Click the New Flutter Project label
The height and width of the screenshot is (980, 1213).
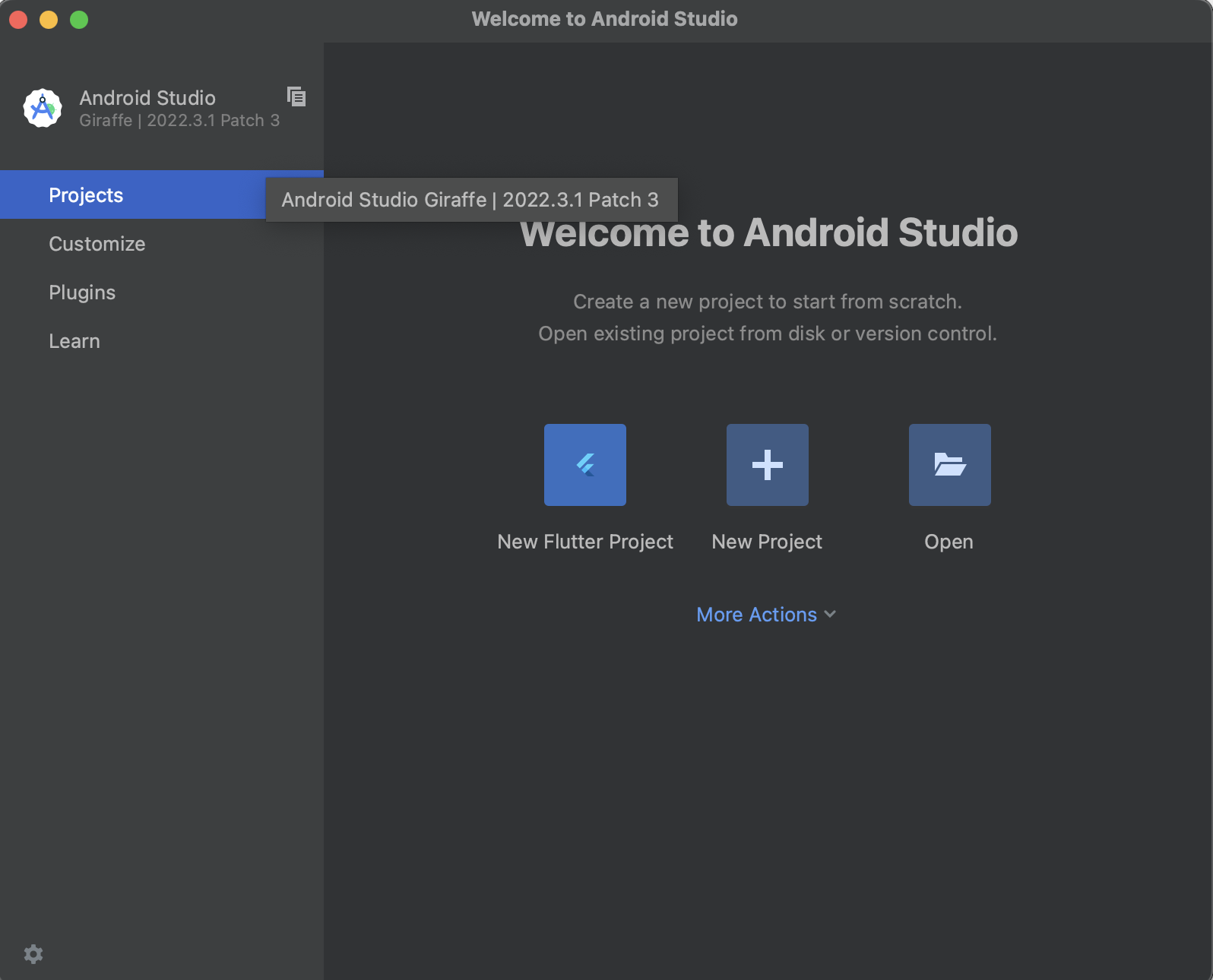585,542
